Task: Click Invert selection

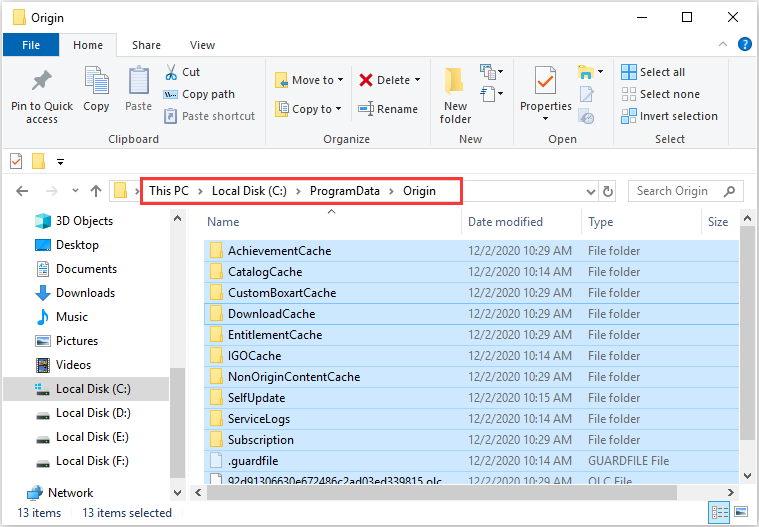Action: pos(669,116)
